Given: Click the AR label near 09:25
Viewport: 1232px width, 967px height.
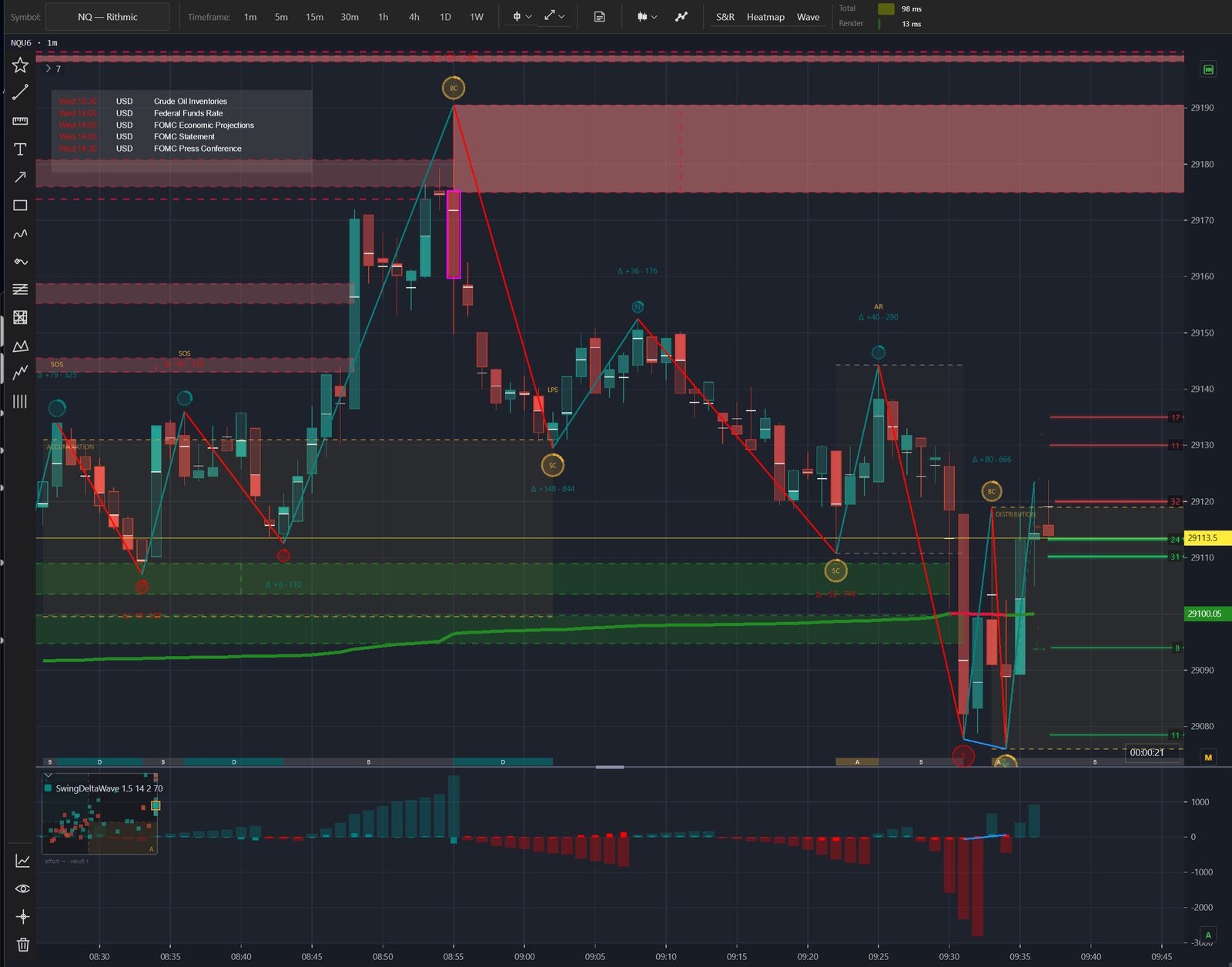Looking at the screenshot, I should coord(879,306).
